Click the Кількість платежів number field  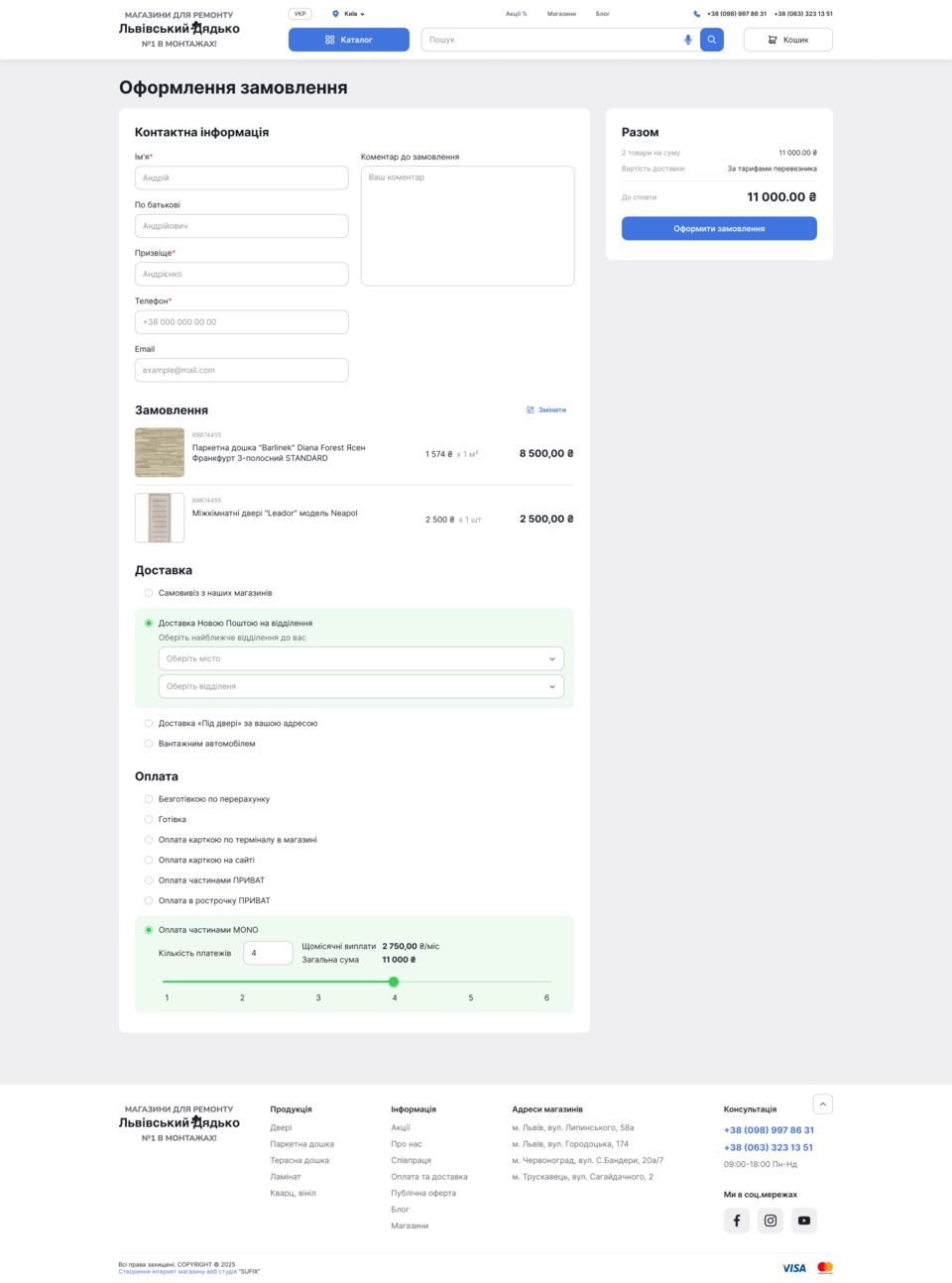pos(268,953)
